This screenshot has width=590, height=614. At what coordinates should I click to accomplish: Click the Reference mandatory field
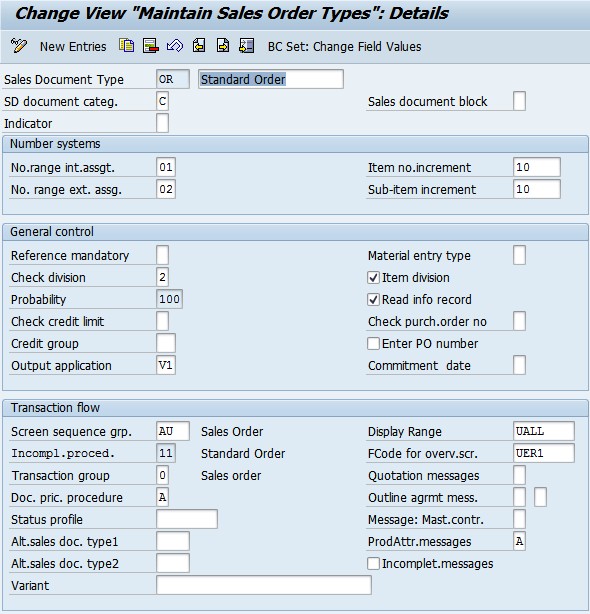[162, 255]
